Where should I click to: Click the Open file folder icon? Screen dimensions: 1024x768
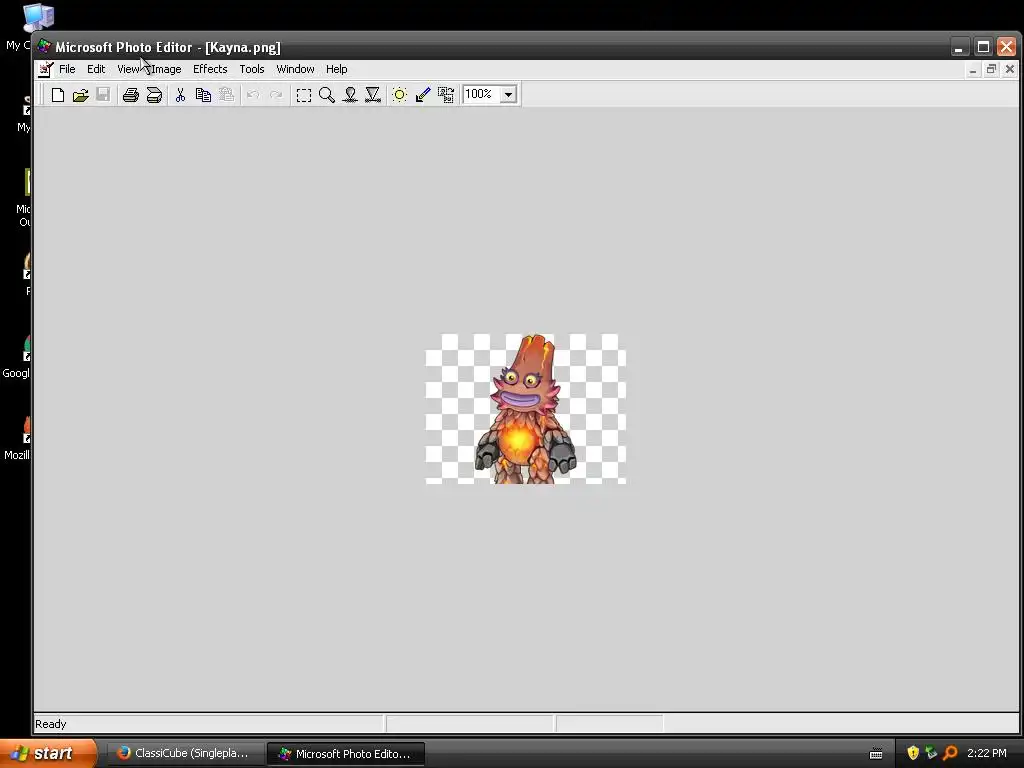click(x=80, y=95)
